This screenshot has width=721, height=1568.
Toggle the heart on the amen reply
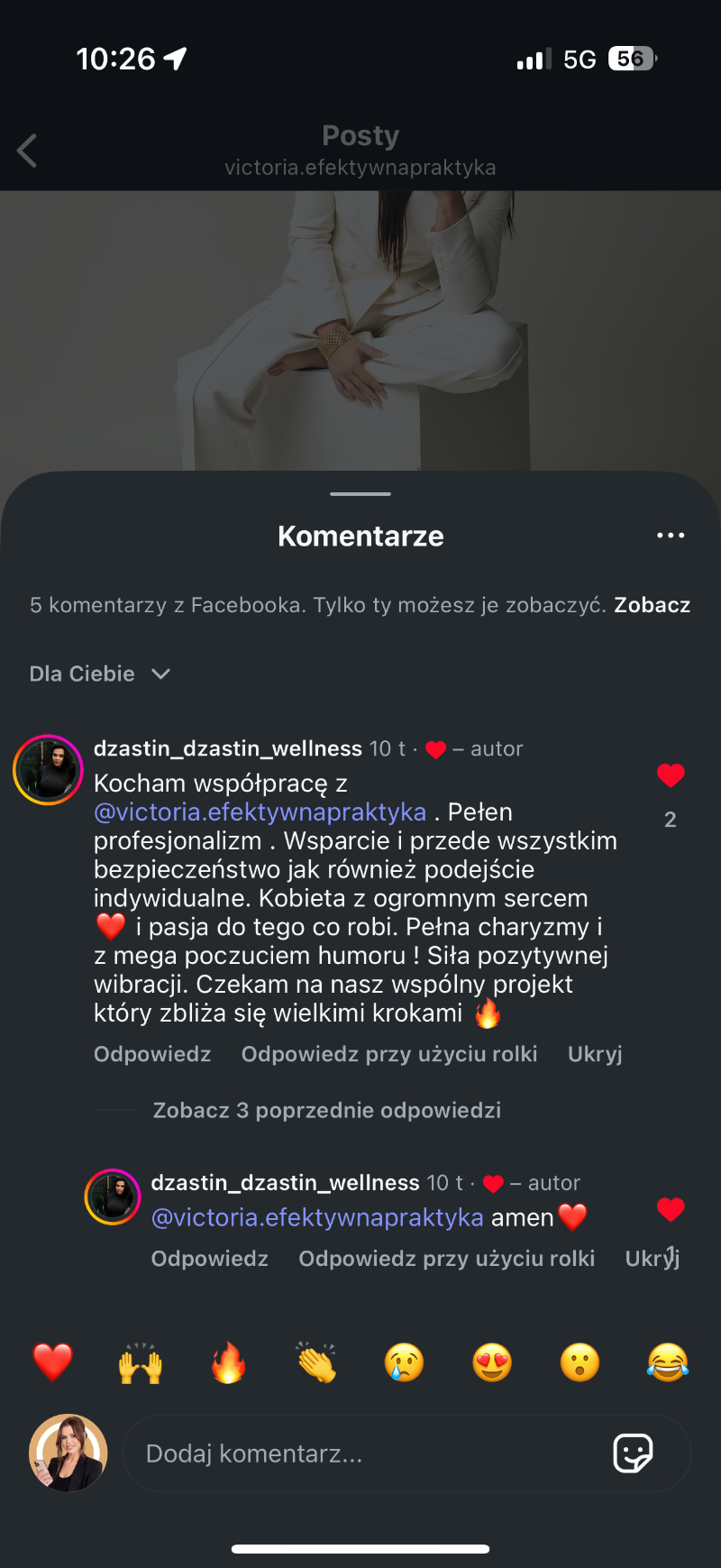tap(671, 1209)
